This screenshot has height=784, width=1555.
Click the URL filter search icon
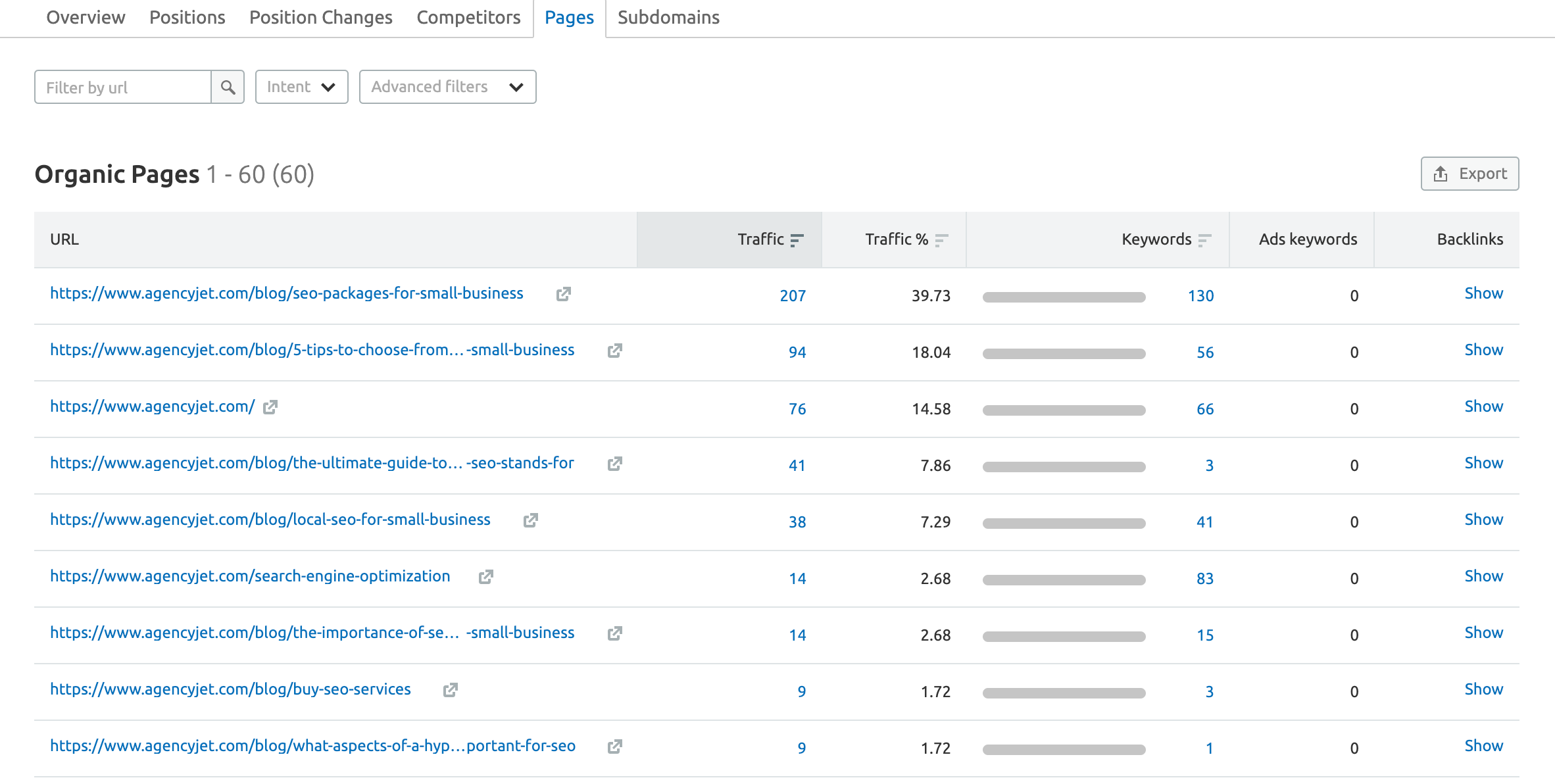[227, 87]
